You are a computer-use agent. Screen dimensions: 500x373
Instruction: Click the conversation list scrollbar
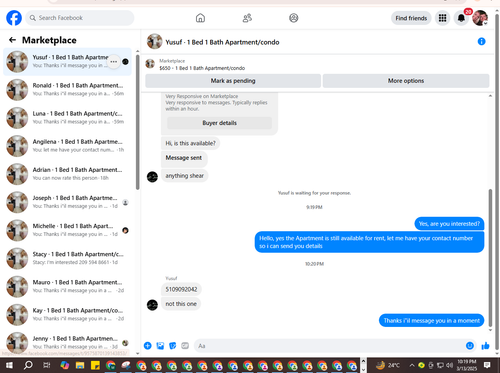[x=137, y=122]
